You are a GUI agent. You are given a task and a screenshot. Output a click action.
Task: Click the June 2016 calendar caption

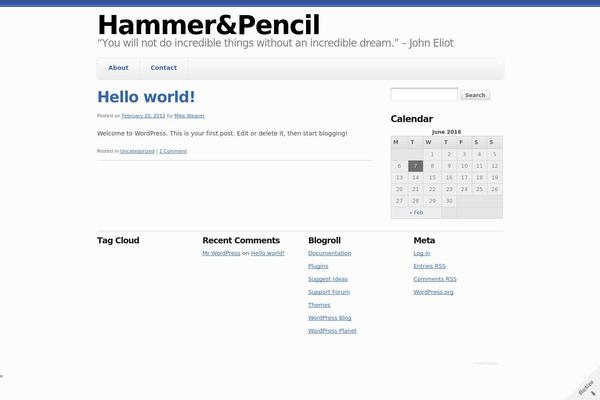pyautogui.click(x=446, y=132)
